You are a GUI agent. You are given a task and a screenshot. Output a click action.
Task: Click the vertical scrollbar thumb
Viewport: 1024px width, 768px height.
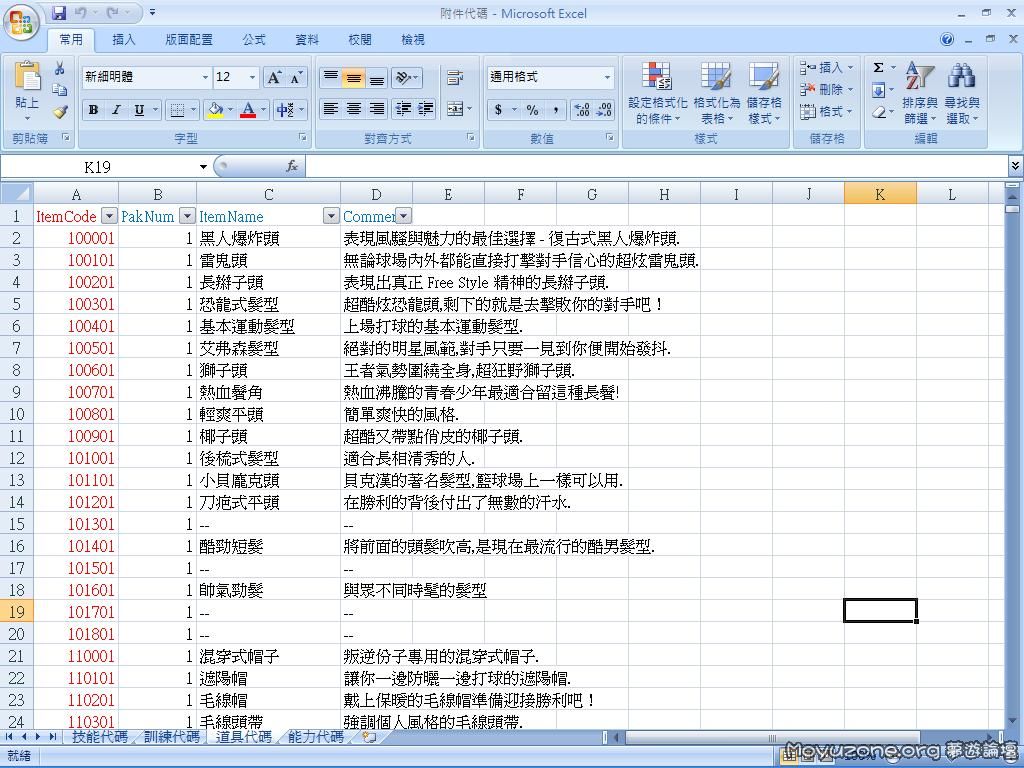pyautogui.click(x=1012, y=209)
